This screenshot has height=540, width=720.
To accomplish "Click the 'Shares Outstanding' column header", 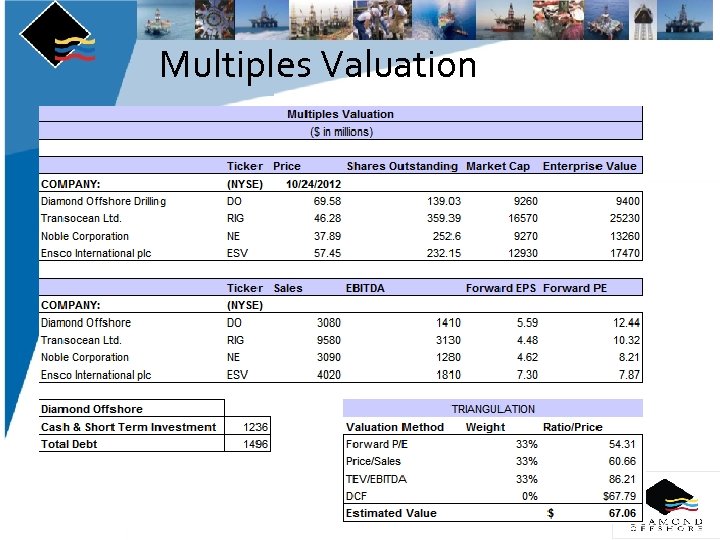I will tap(402, 166).
